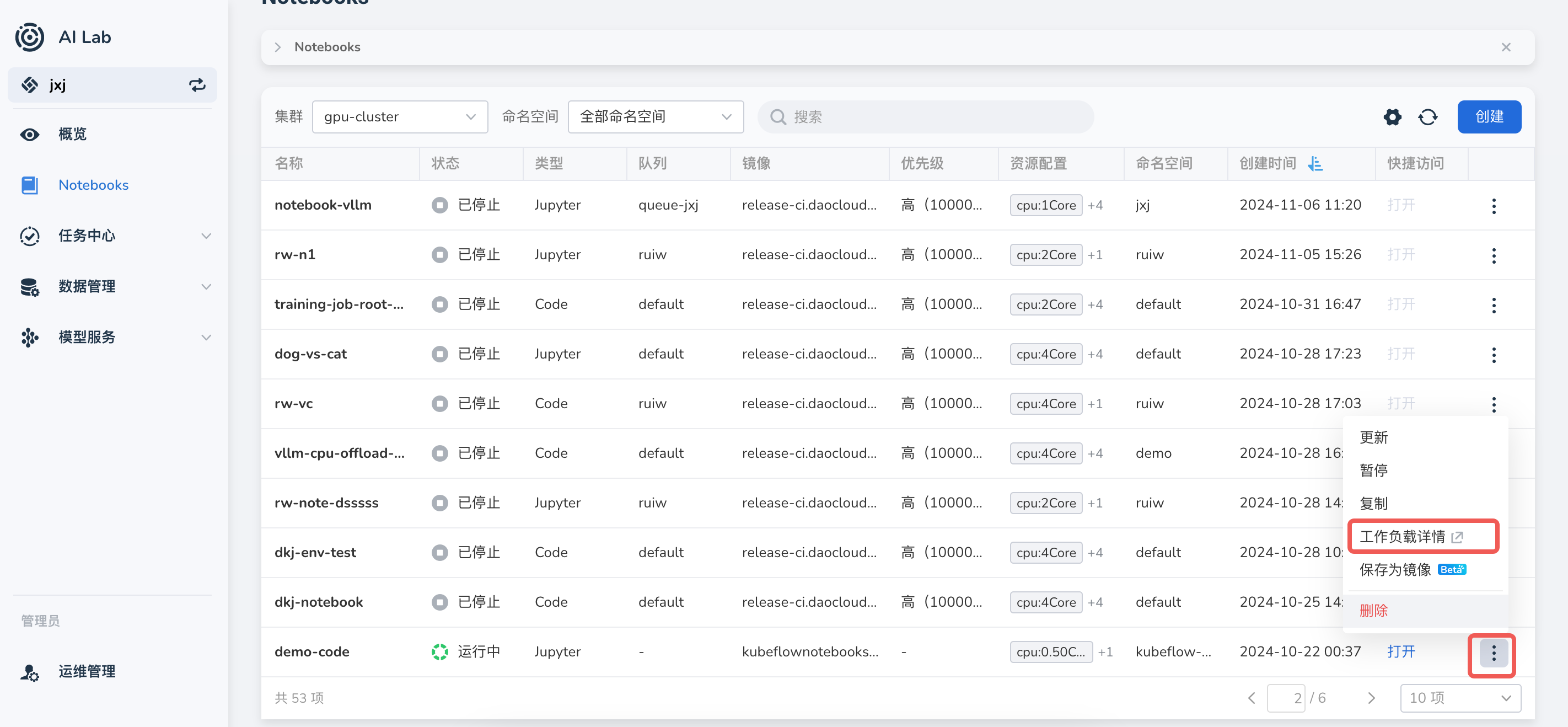Expand the 模型服务 sidebar menu
Screen dimensions: 1568x727
pyautogui.click(x=206, y=338)
